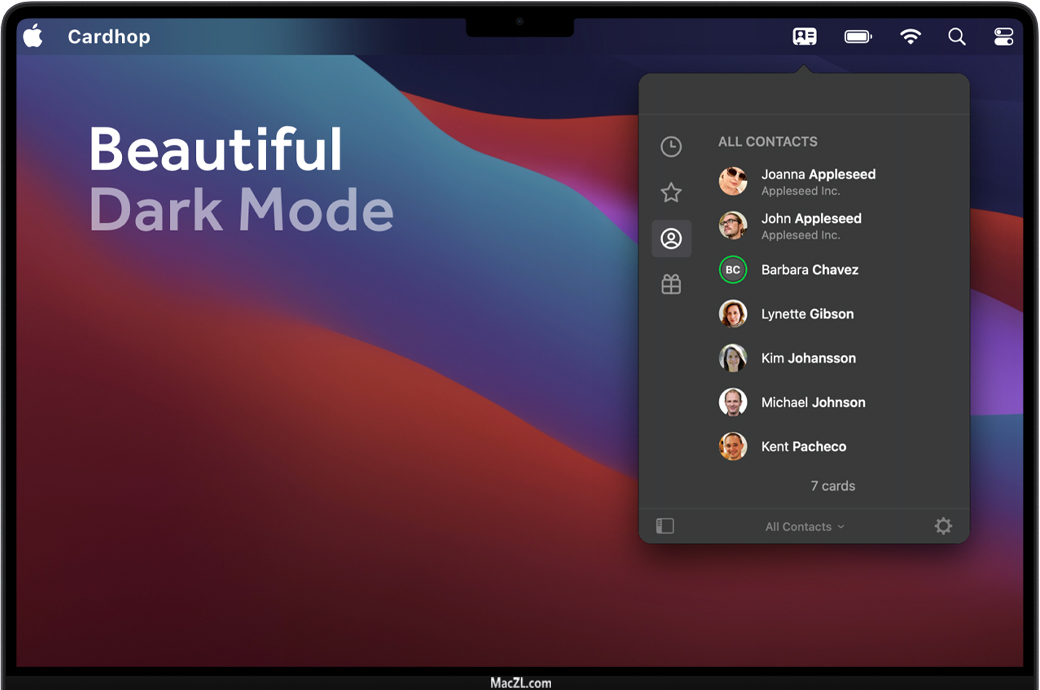The image size is (1040, 690).
Task: Open Spotlight search in menu bar
Action: click(x=957, y=37)
